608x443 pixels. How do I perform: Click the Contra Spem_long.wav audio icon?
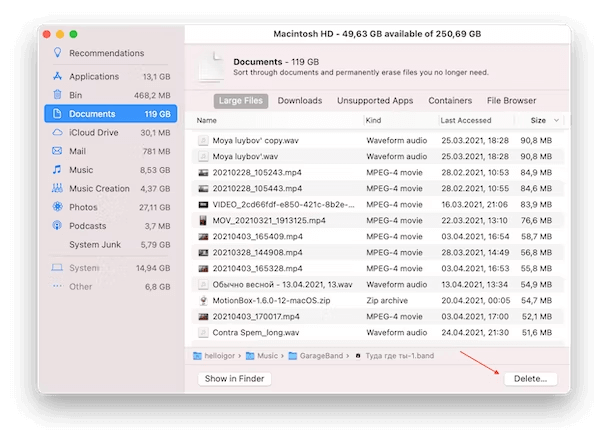[203, 332]
